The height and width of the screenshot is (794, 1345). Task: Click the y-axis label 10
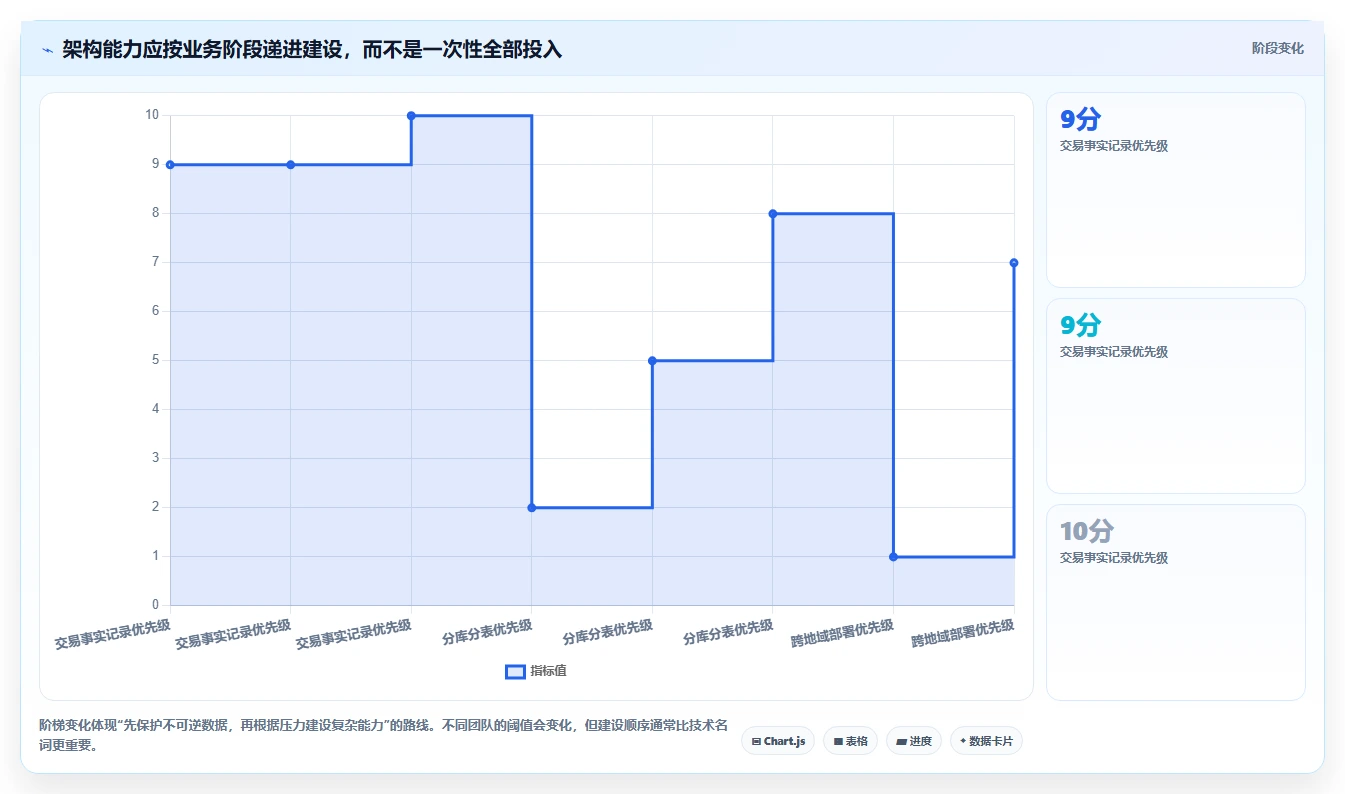pos(152,115)
